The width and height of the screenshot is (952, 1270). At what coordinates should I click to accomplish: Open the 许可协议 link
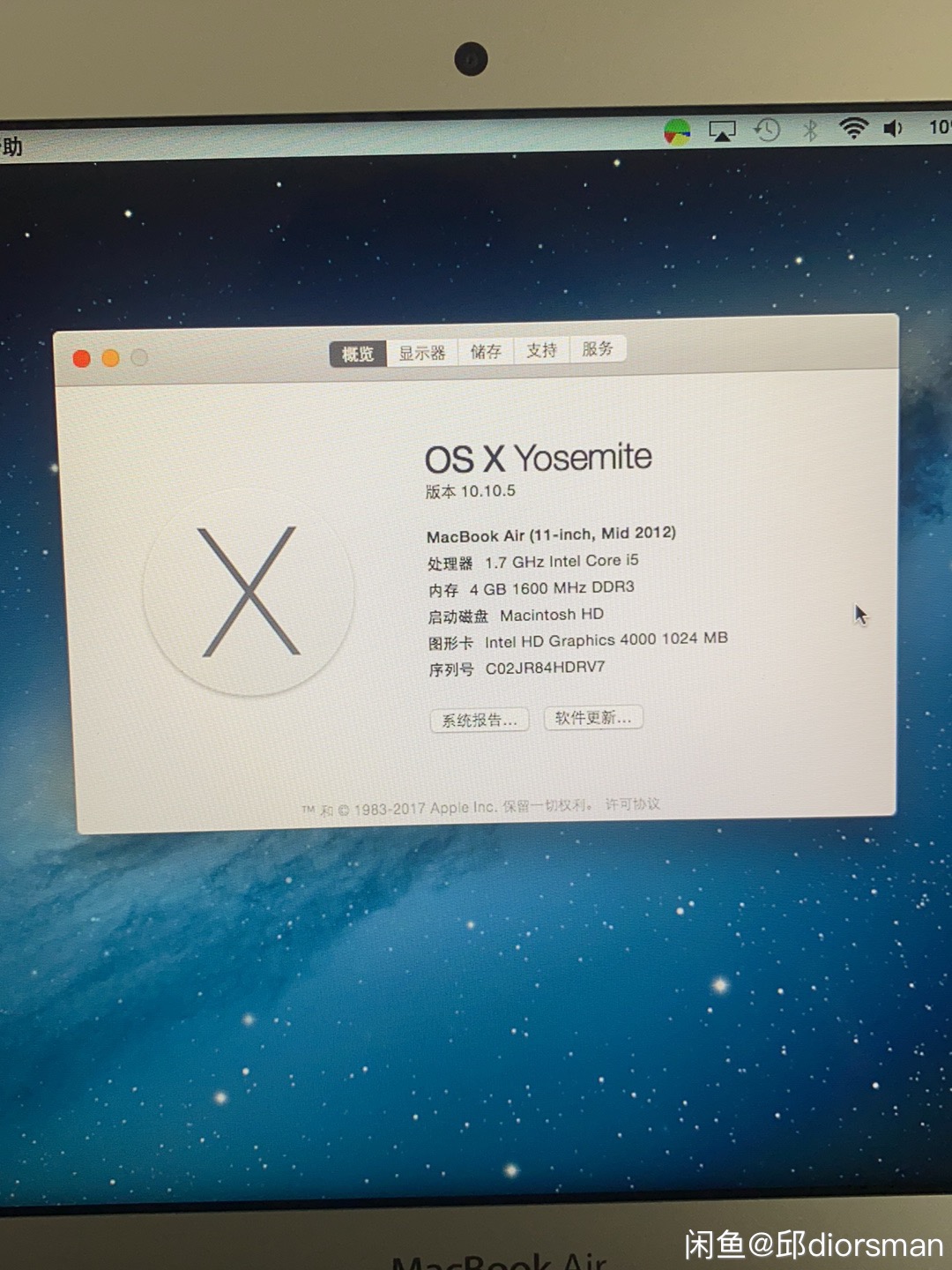pos(633,804)
